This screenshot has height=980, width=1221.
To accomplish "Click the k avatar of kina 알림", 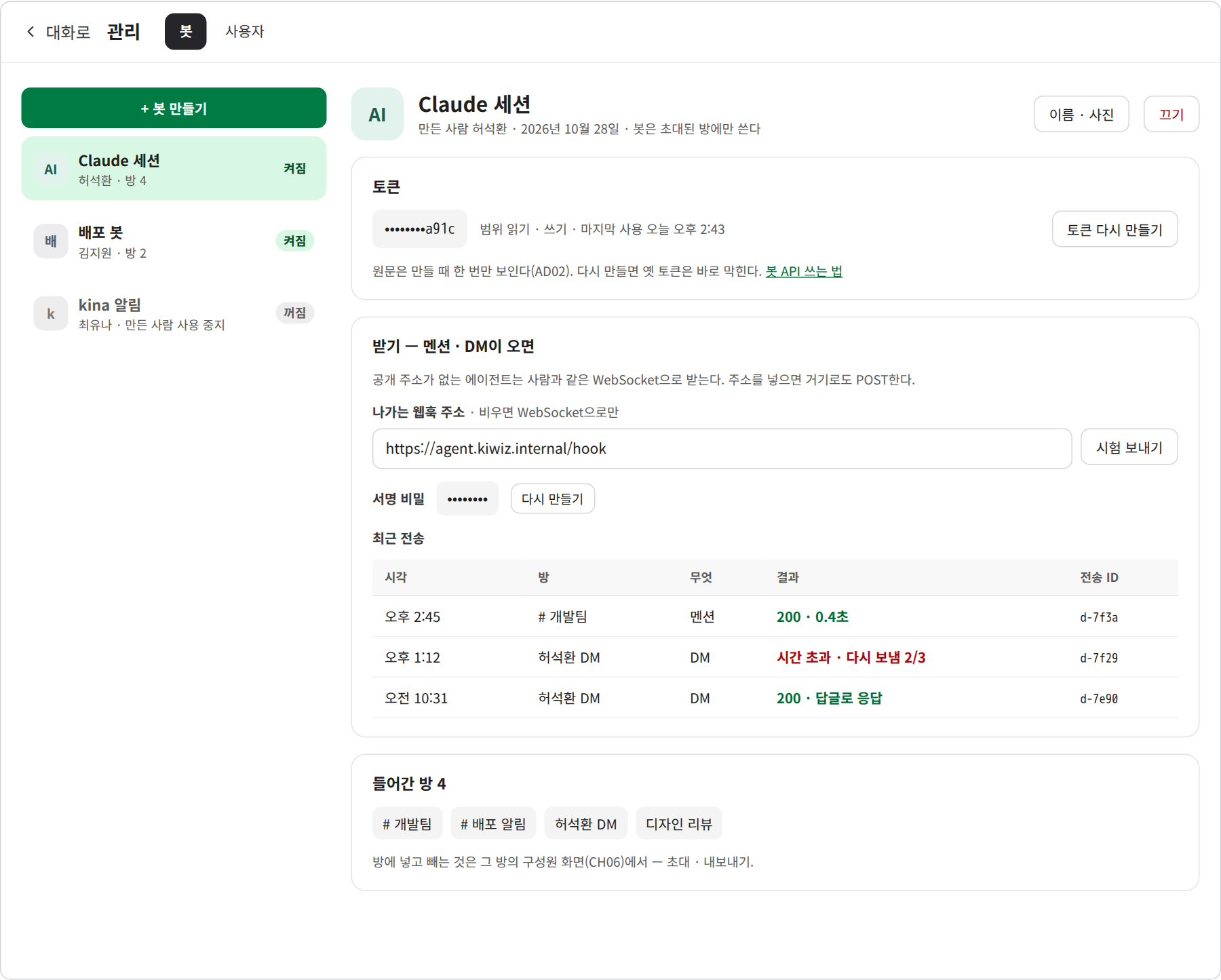I will 51,313.
